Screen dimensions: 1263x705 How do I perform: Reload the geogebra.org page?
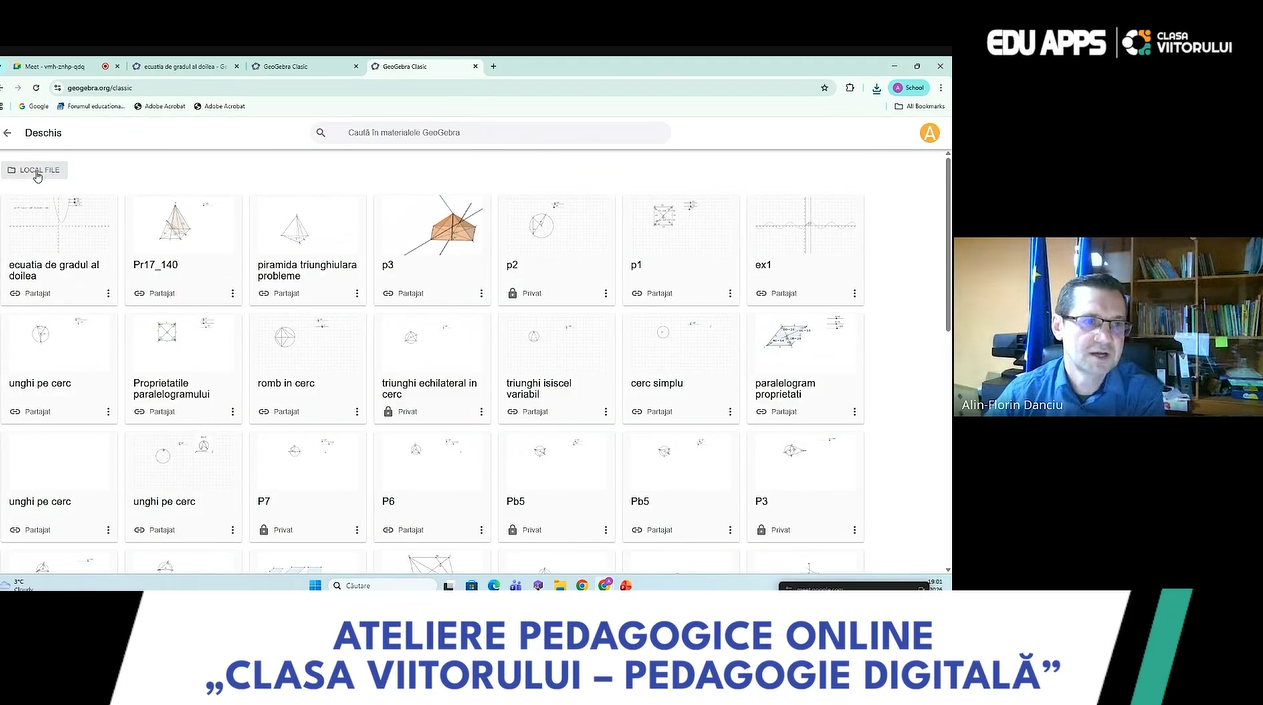coord(36,88)
